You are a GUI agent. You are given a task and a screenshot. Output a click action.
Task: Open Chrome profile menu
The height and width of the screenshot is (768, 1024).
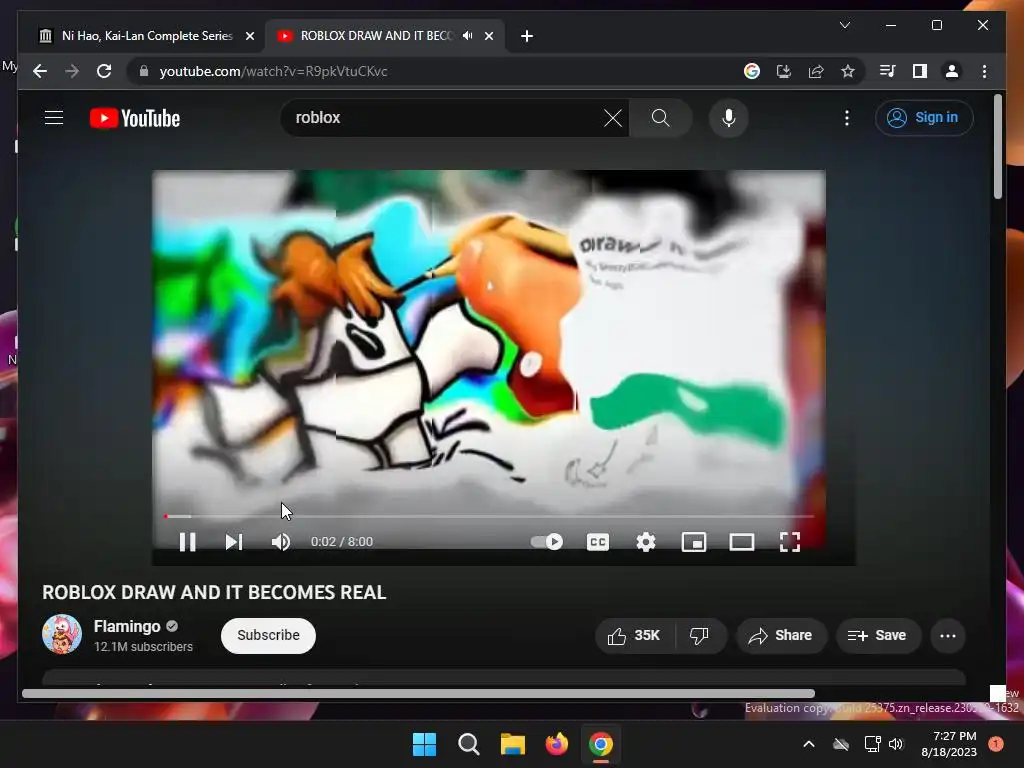click(952, 71)
